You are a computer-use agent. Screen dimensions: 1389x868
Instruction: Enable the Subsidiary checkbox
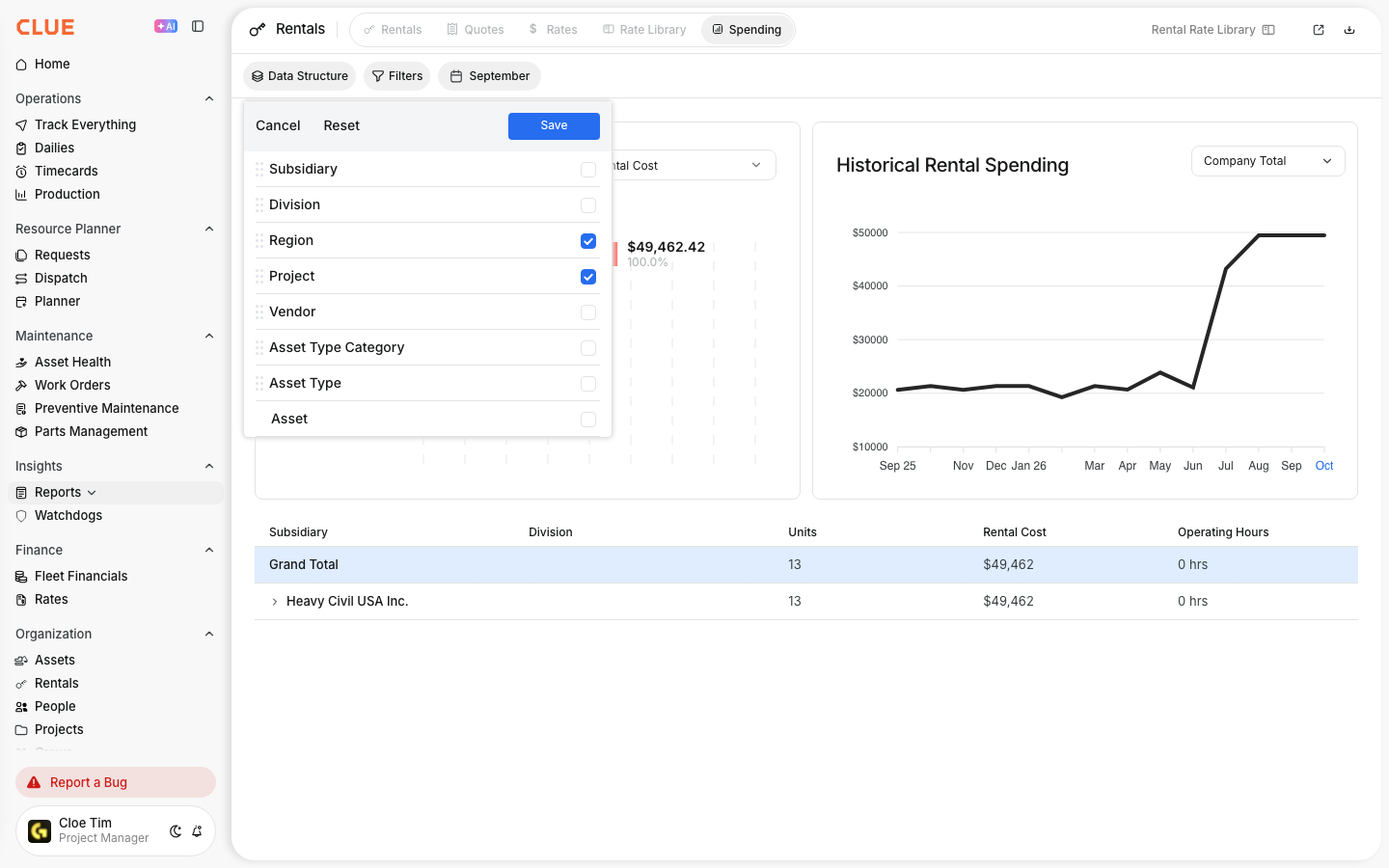coord(588,170)
